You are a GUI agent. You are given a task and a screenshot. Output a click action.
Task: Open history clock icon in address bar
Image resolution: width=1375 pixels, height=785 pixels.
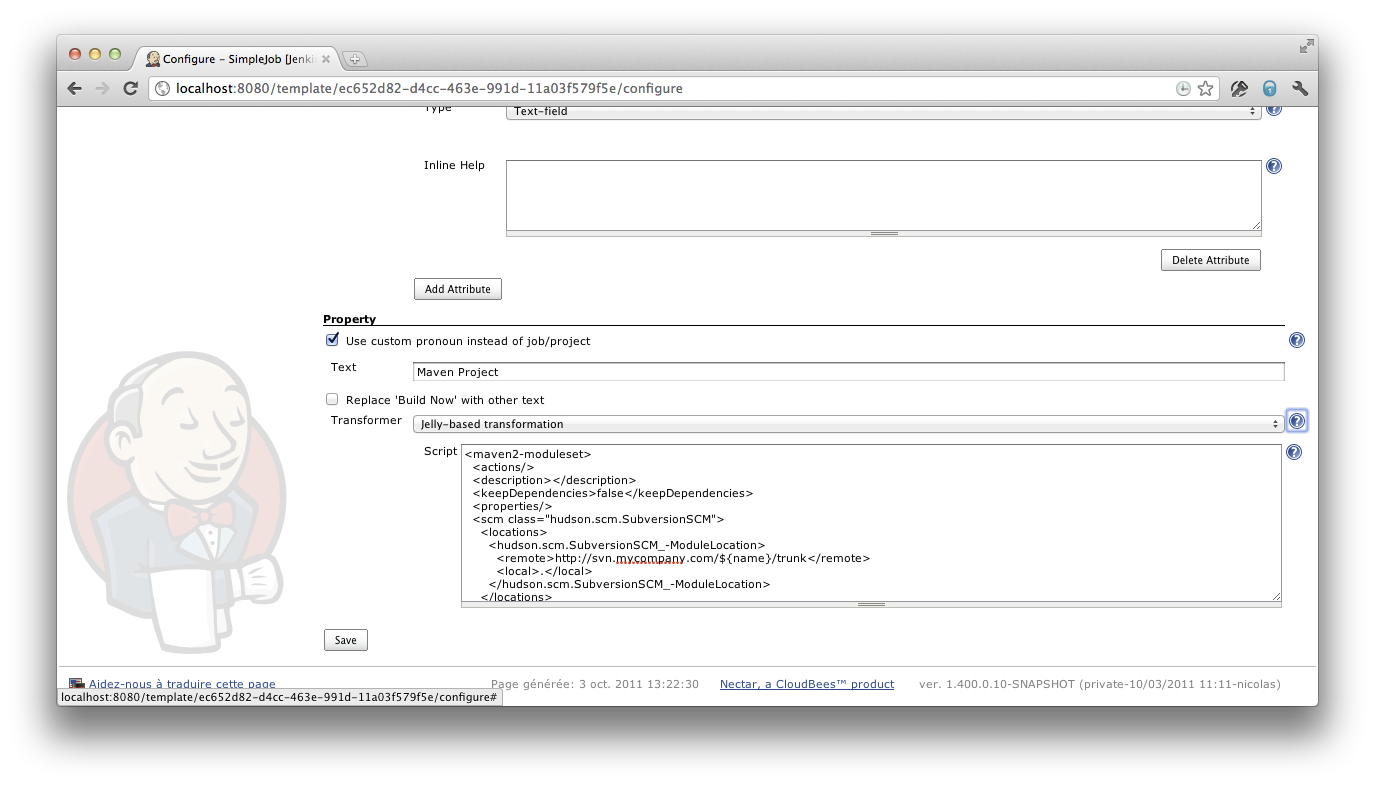click(x=1183, y=88)
